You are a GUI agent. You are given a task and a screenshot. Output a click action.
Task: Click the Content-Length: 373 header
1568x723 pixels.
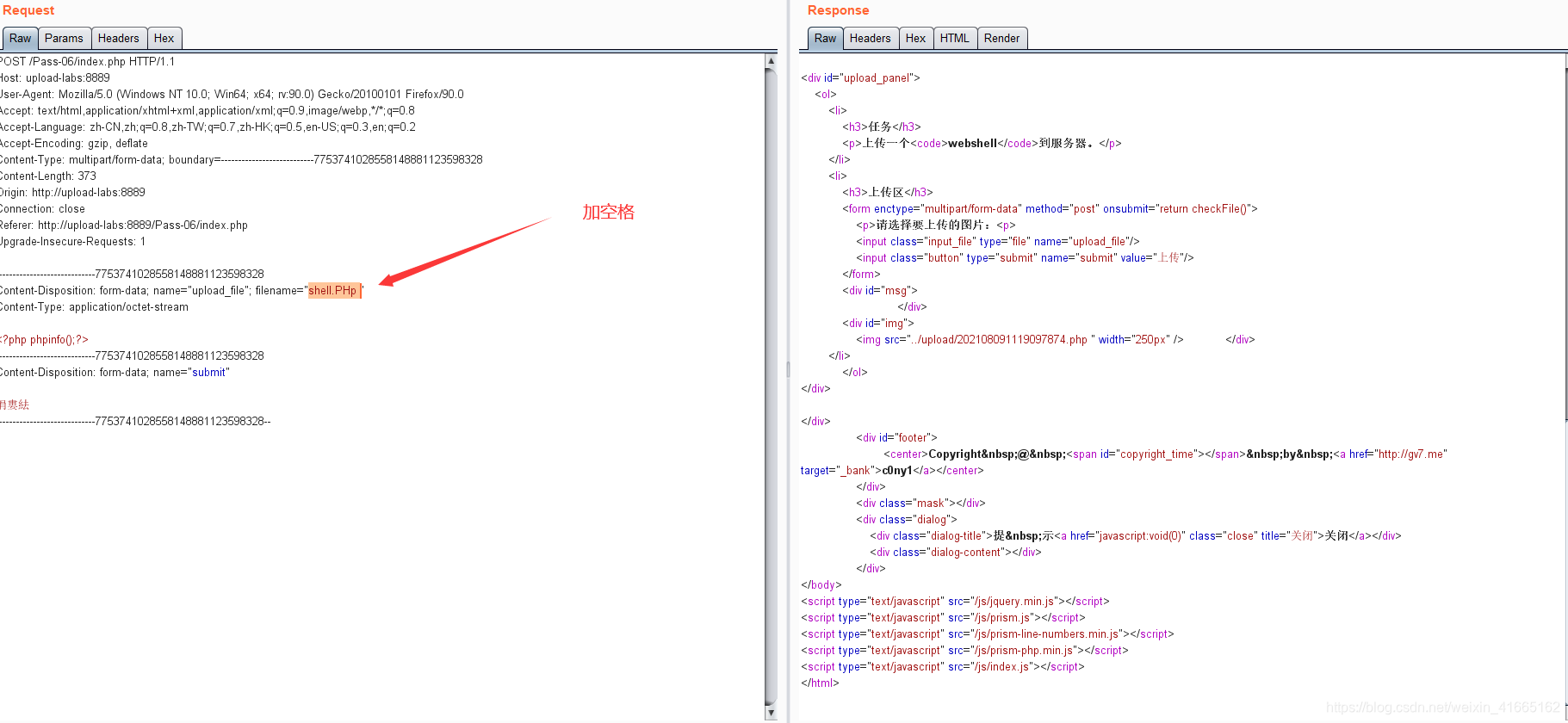pos(48,176)
